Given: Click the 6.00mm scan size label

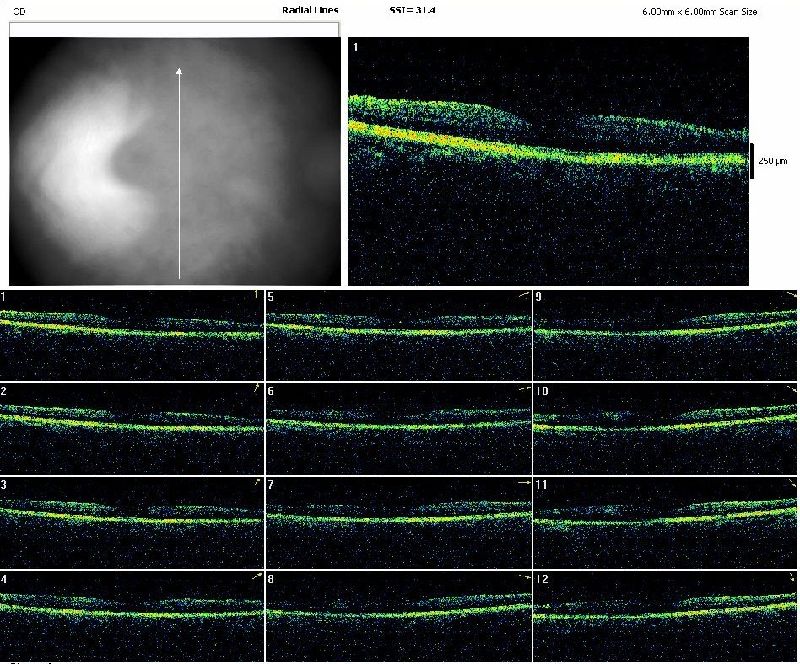Looking at the screenshot, I should (x=699, y=11).
